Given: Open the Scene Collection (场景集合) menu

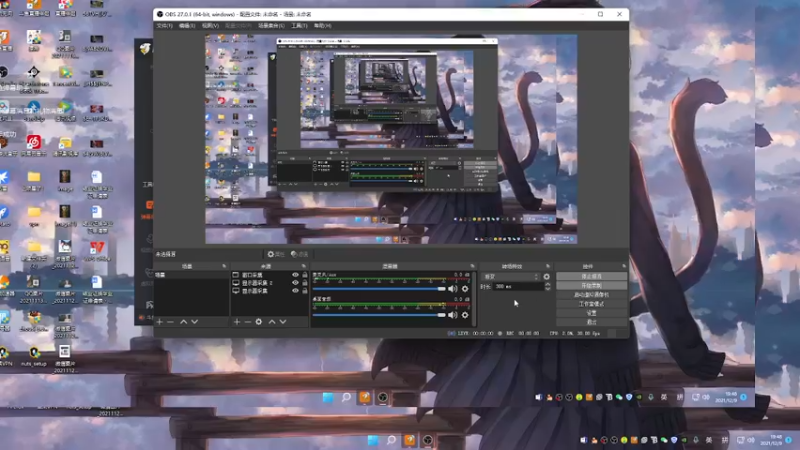Looking at the screenshot, I should [x=271, y=26].
